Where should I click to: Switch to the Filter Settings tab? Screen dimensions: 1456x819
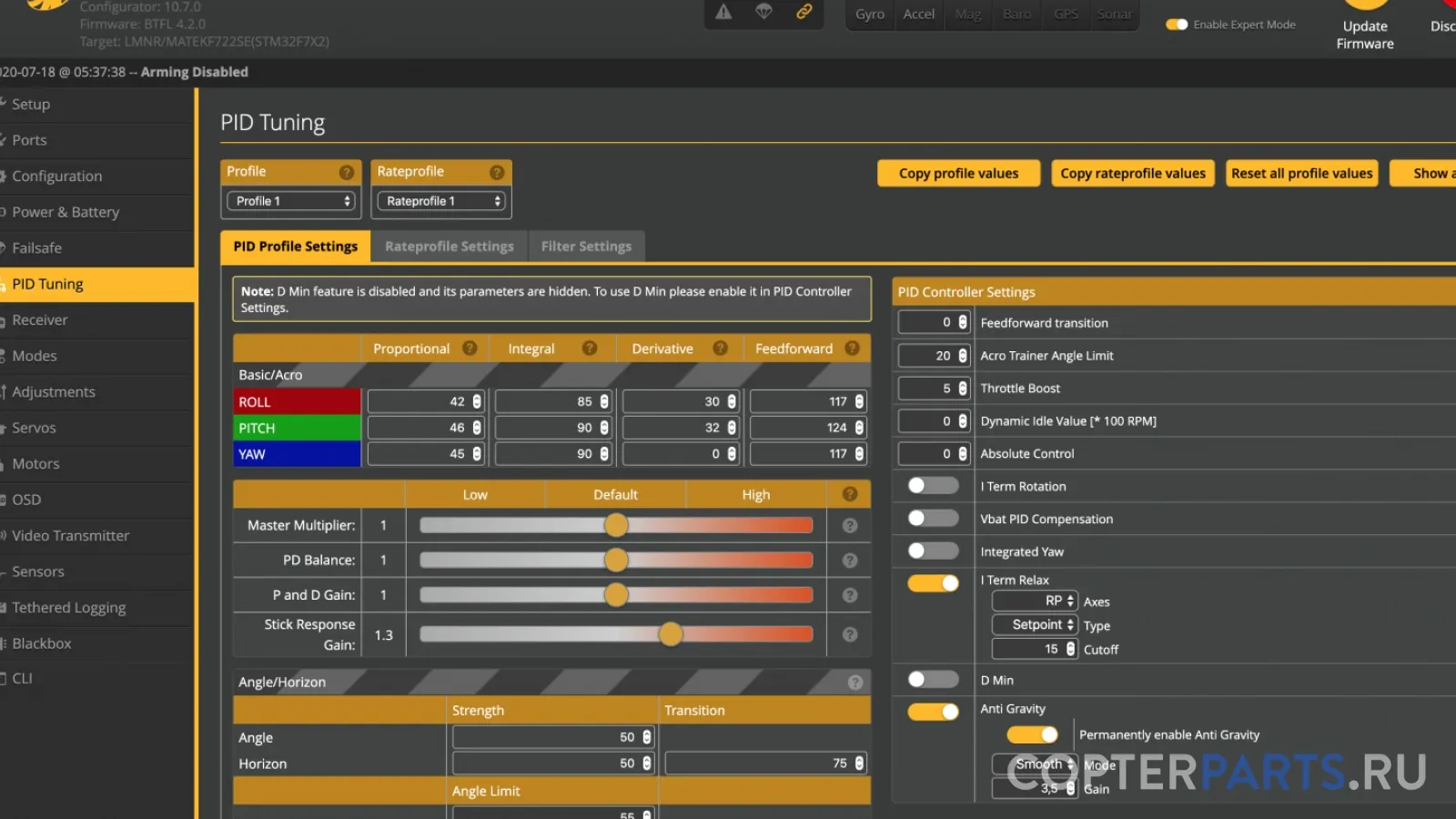586,247
